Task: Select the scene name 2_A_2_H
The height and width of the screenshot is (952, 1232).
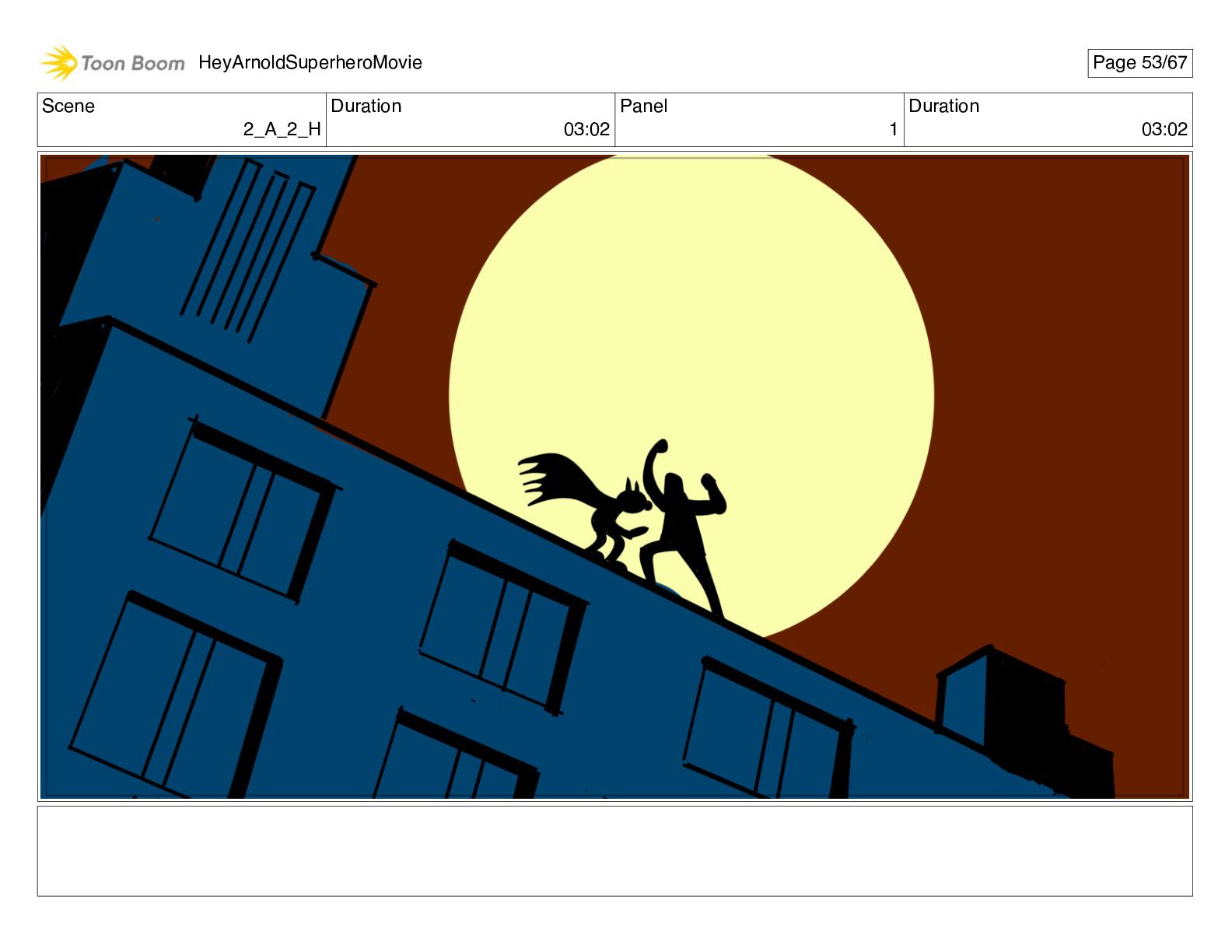Action: [282, 129]
